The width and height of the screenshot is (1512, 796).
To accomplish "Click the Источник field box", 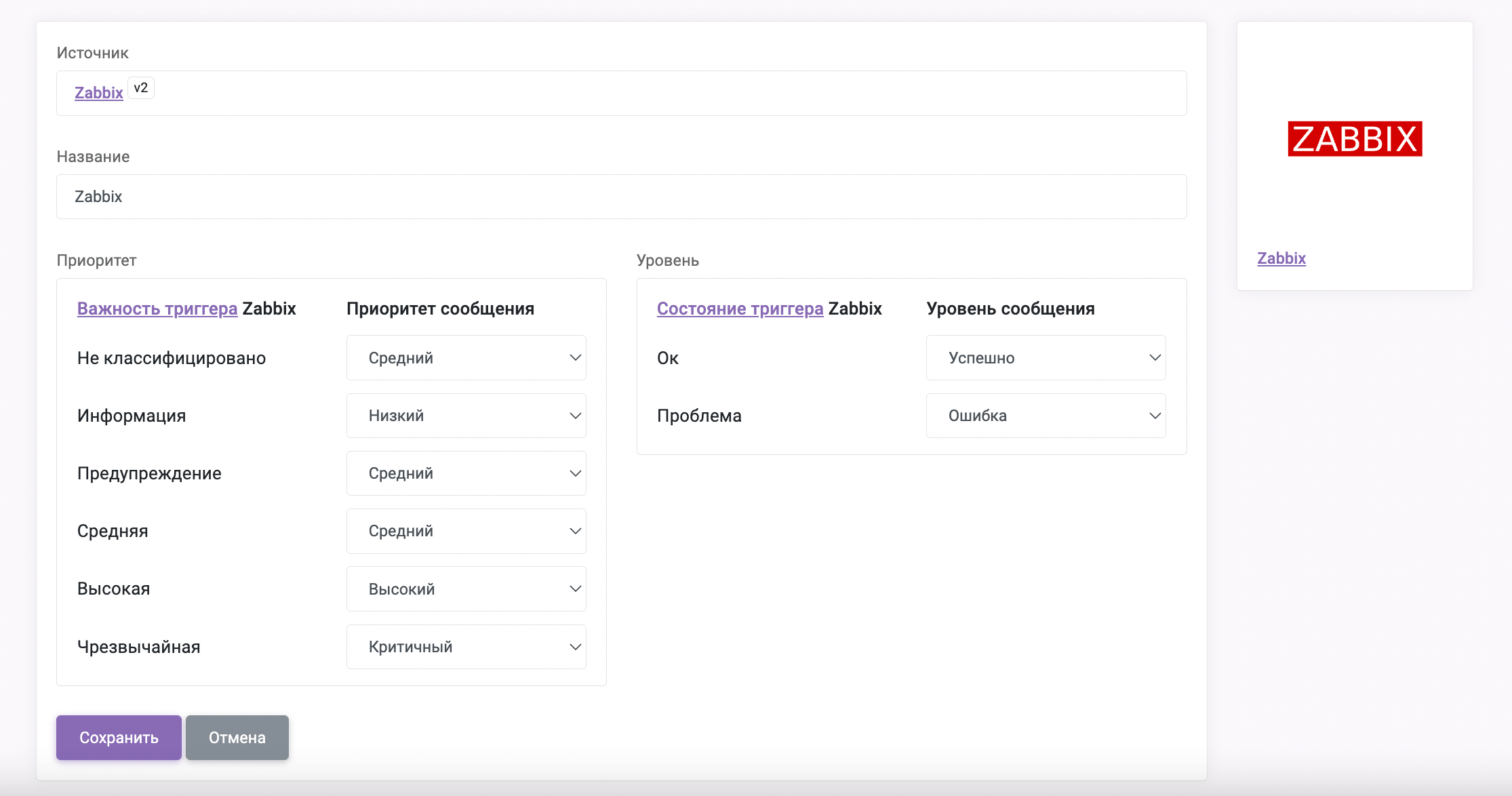I will click(621, 93).
